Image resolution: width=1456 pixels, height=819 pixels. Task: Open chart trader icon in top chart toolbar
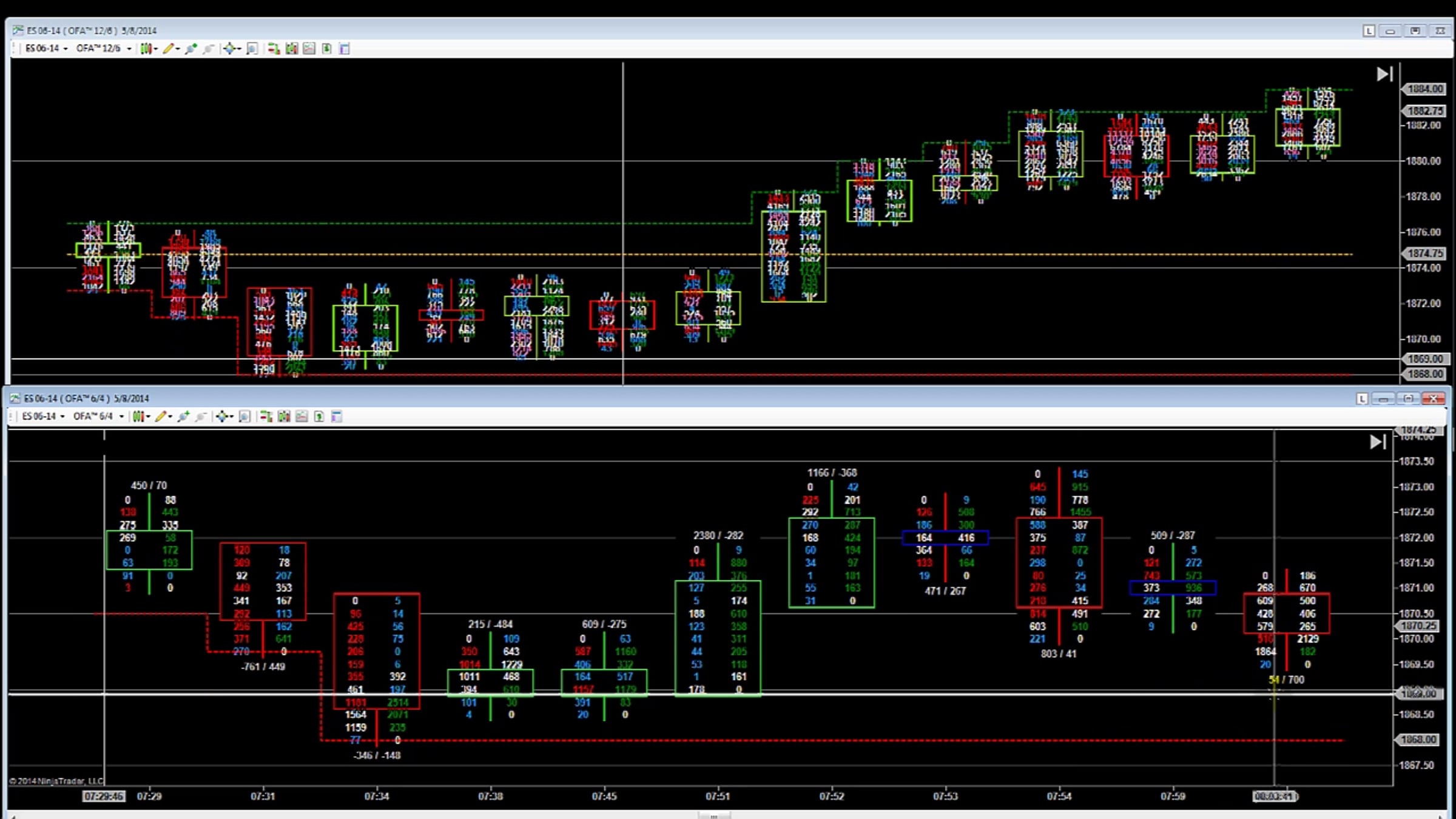pos(273,49)
